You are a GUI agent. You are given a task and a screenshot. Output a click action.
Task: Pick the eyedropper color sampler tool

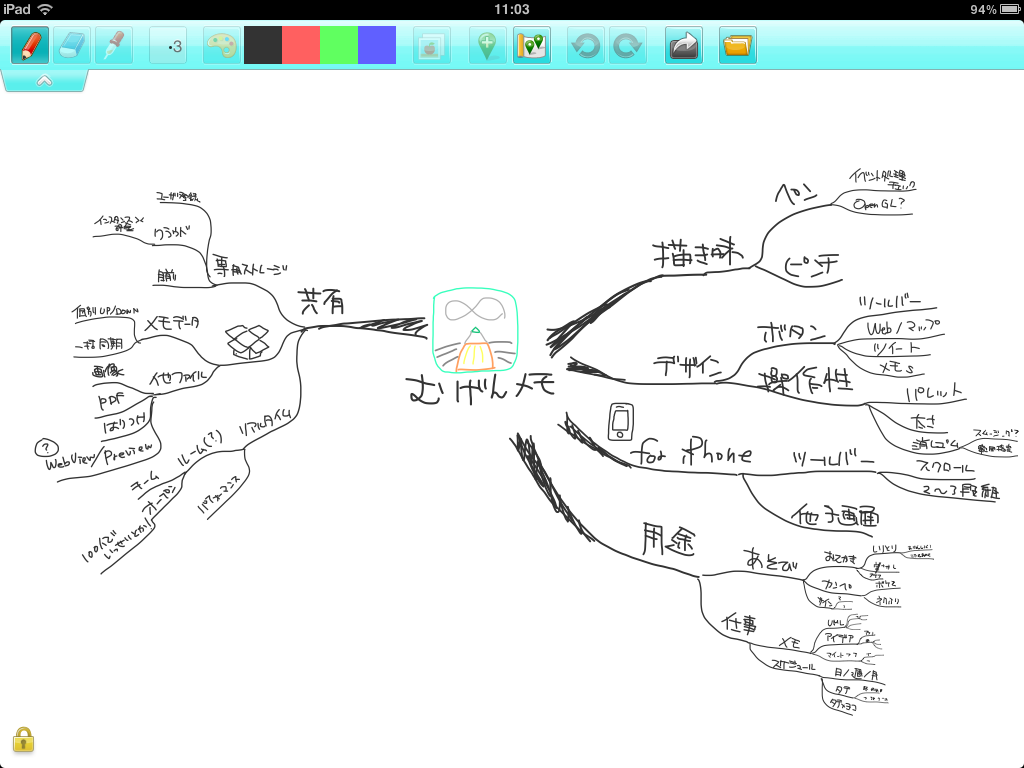[114, 46]
